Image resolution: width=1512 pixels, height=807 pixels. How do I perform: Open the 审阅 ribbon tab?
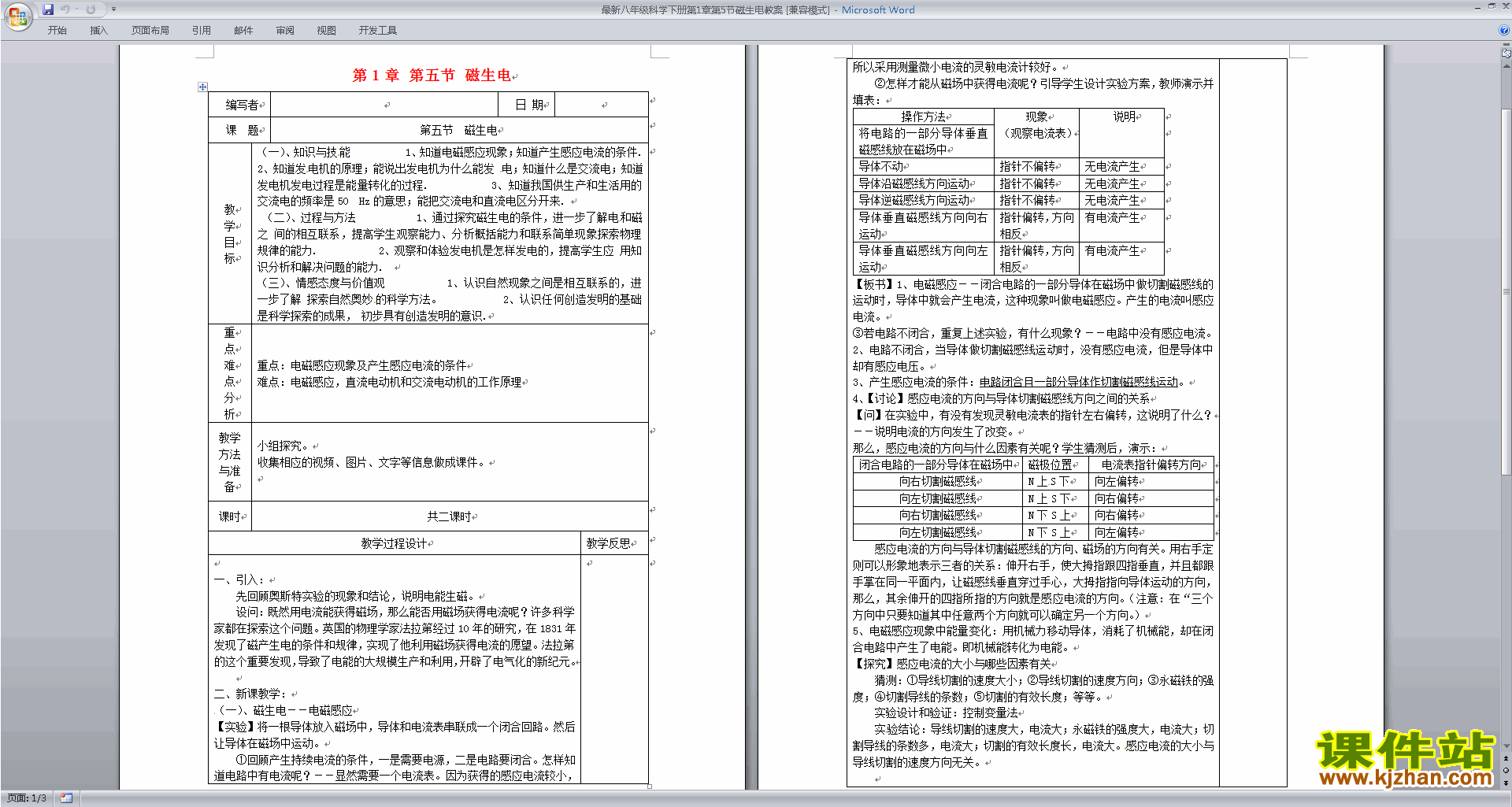pyautogui.click(x=285, y=30)
